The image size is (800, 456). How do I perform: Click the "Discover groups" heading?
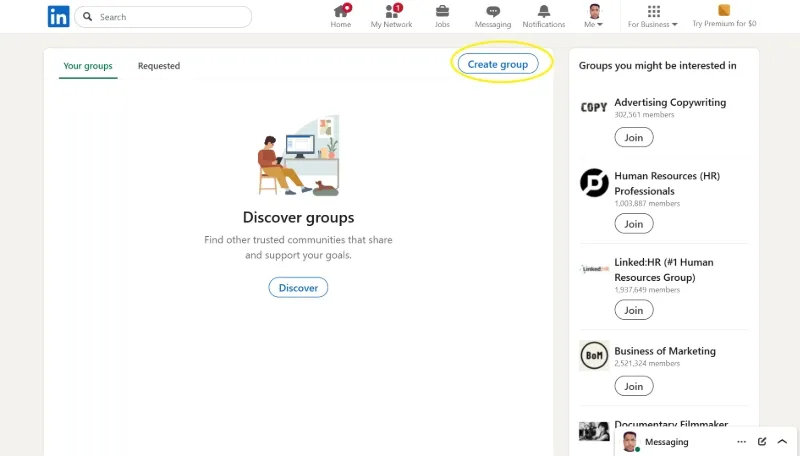coord(298,217)
